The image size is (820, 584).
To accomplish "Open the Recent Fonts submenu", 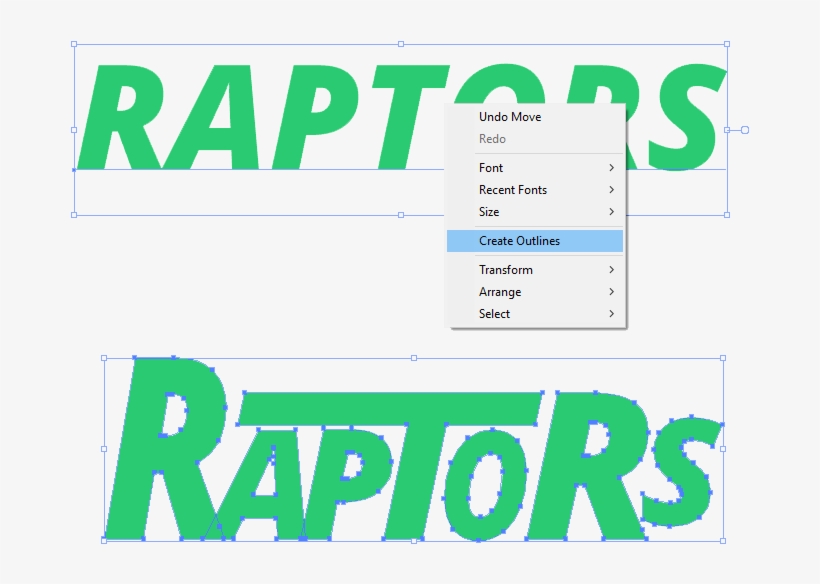I will 612,190.
